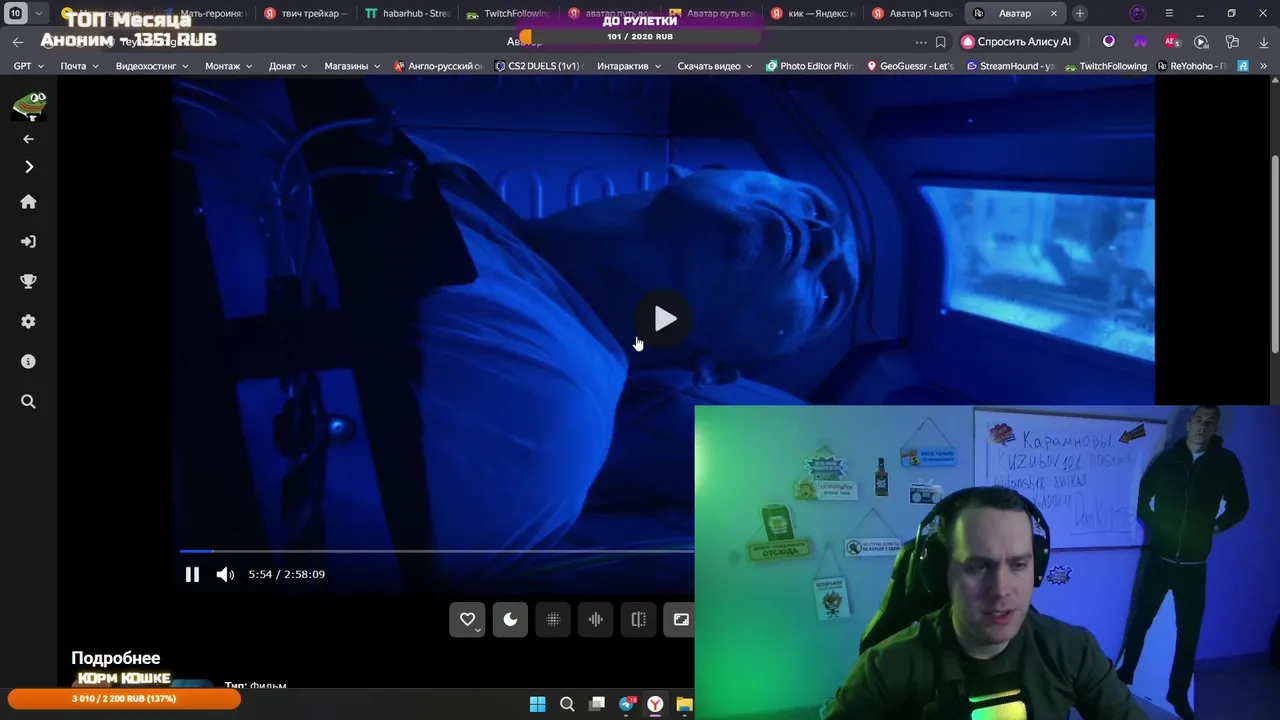
Task: Pause the video playback
Action: click(x=192, y=574)
